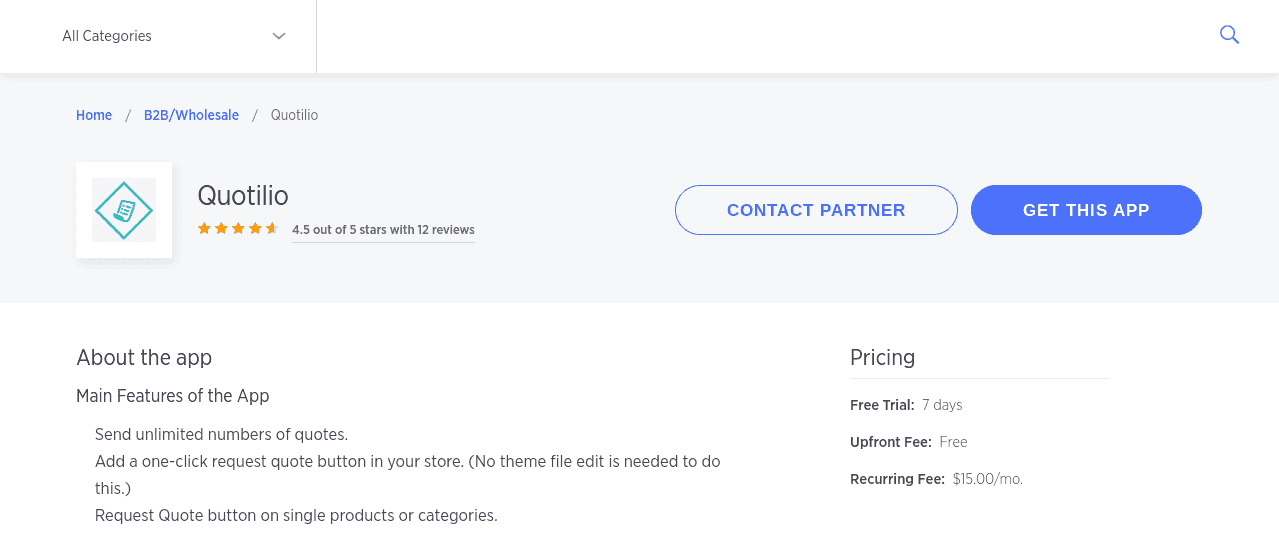Image resolution: width=1279 pixels, height=533 pixels.
Task: Click the About the app heading
Action: pos(144,357)
